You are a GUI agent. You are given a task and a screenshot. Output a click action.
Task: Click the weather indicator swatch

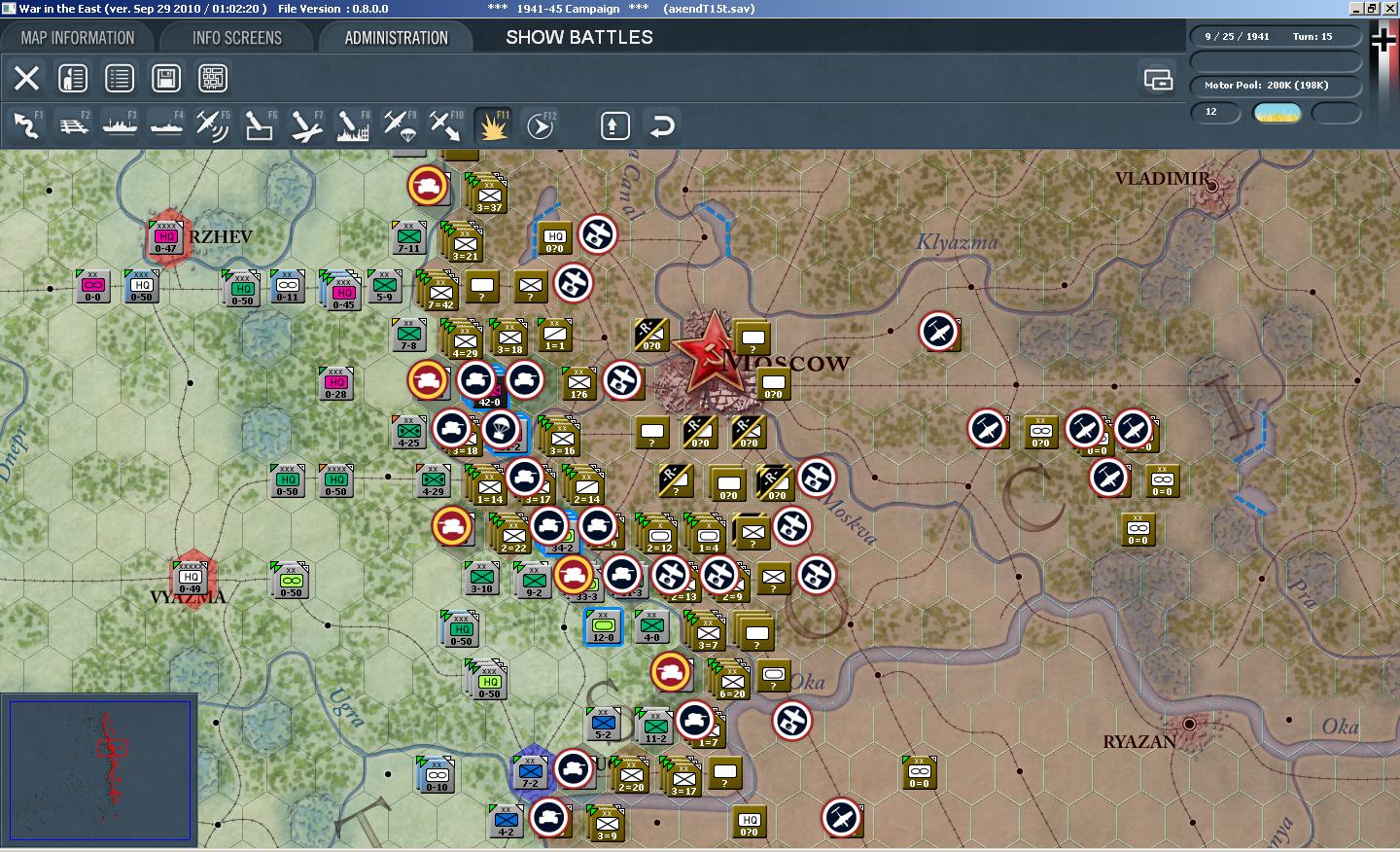tap(1277, 113)
